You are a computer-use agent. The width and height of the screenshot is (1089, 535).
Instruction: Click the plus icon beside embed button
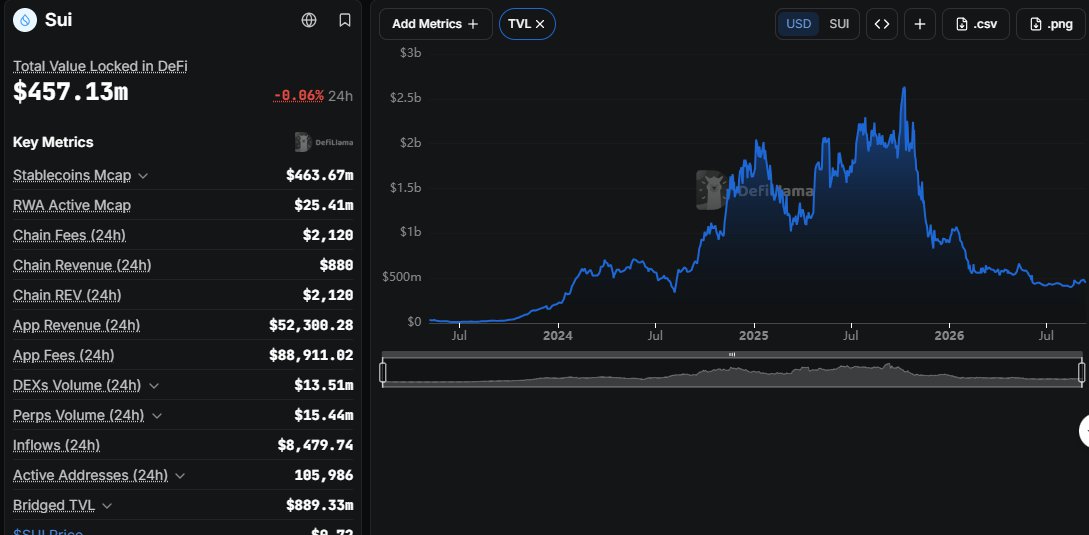coord(920,24)
